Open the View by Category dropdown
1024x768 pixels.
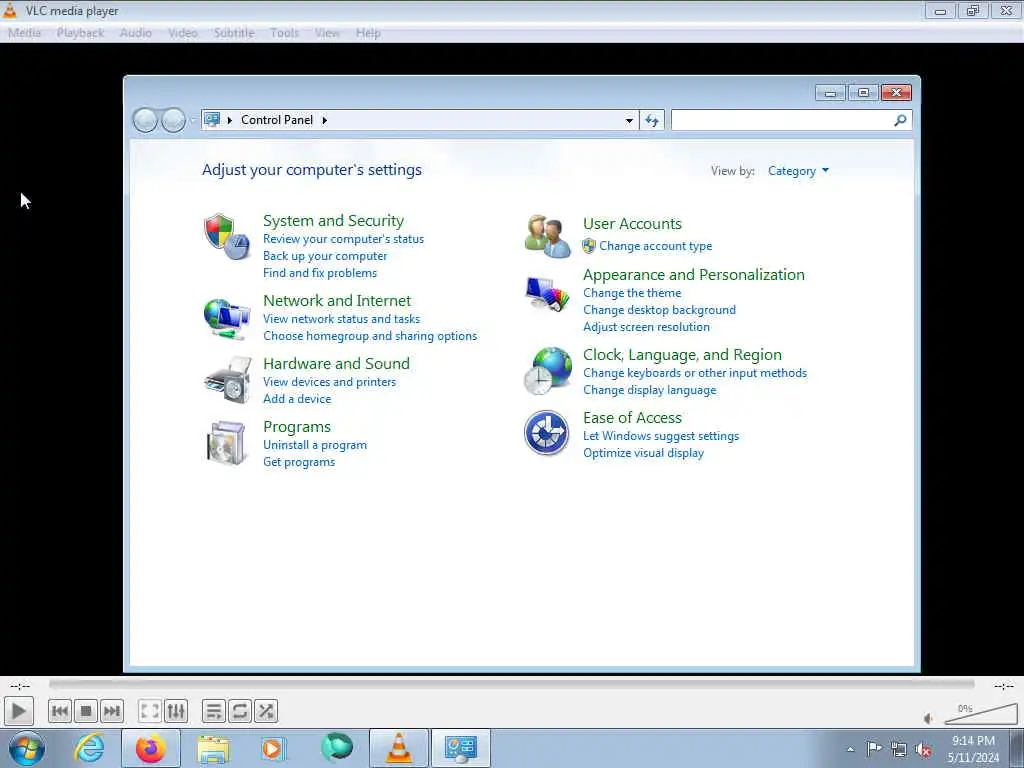coord(798,171)
